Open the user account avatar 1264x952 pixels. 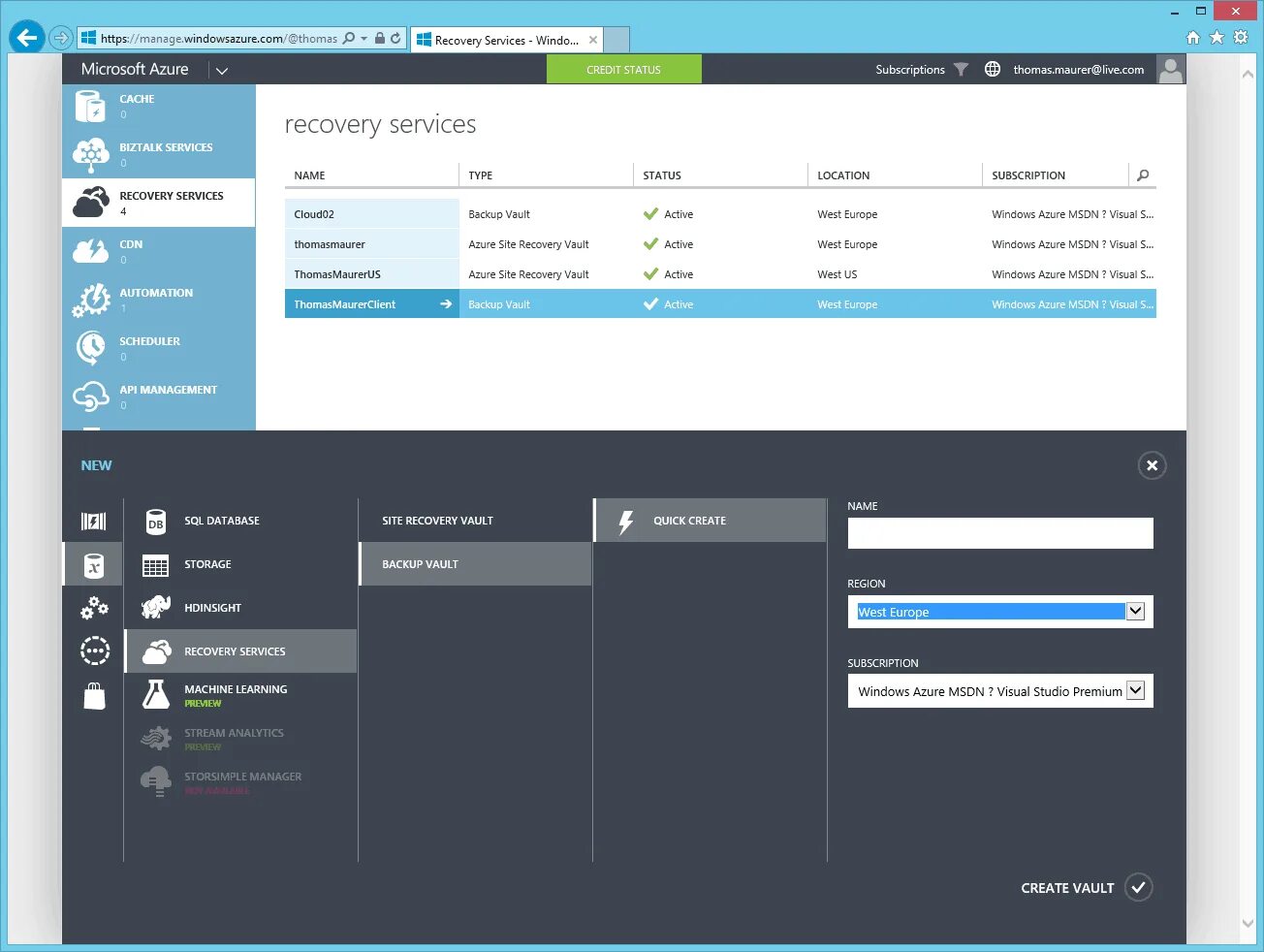coord(1171,69)
